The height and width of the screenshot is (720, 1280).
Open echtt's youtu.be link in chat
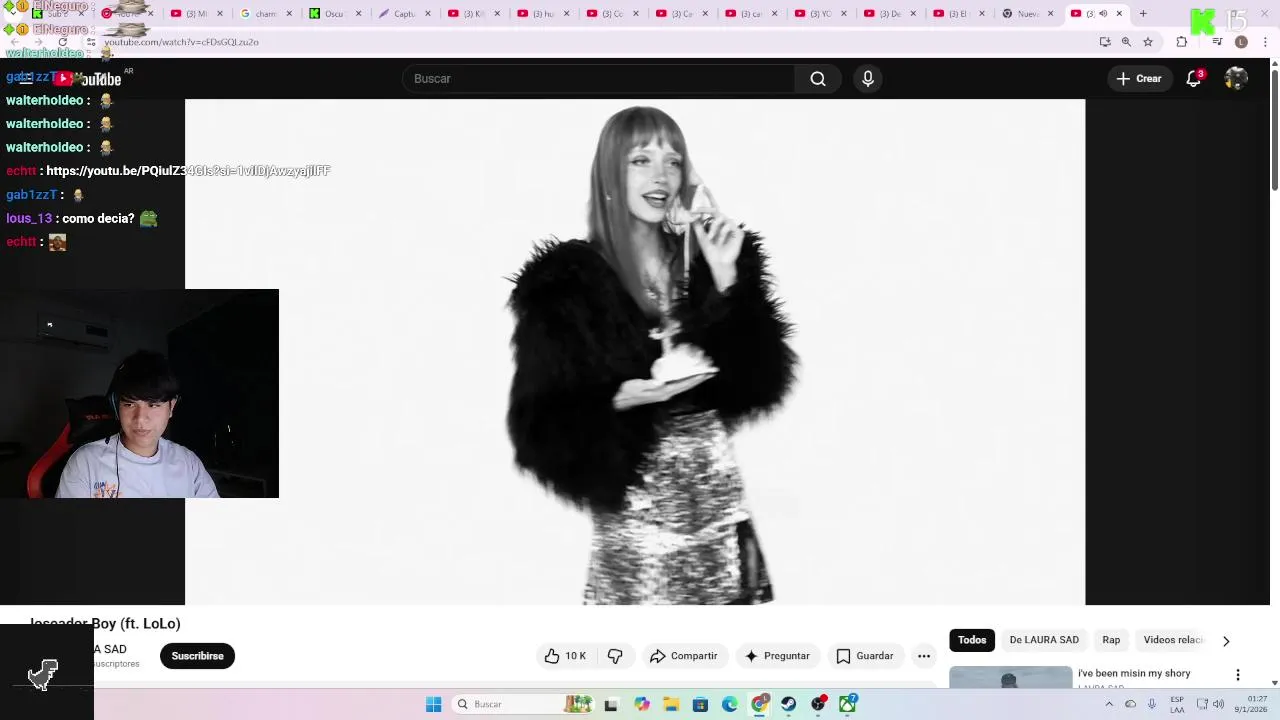188,171
